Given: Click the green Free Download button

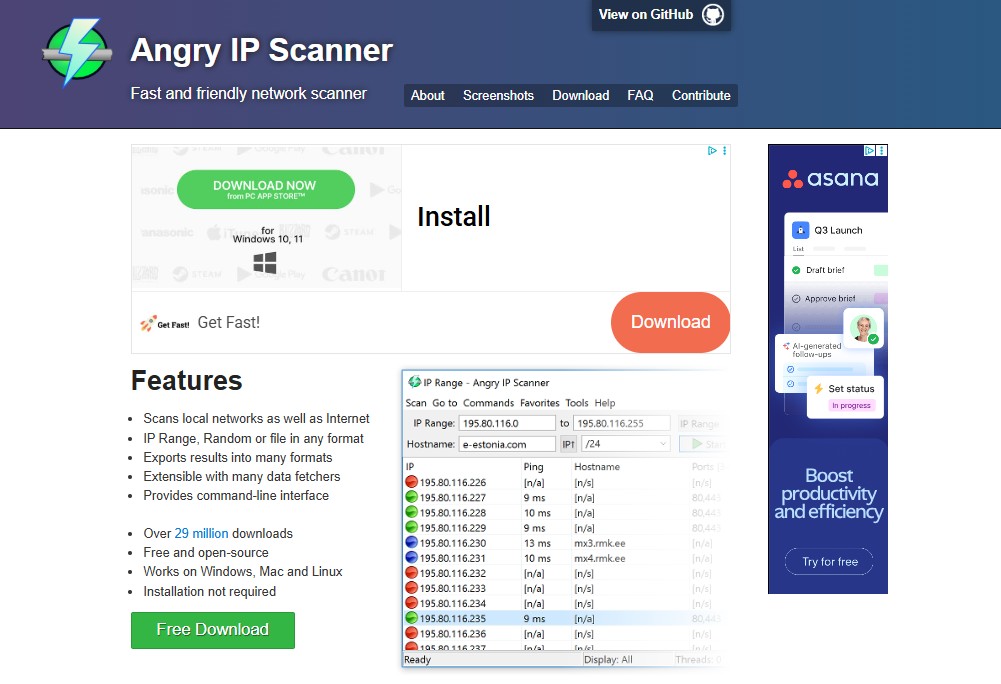Looking at the screenshot, I should [x=213, y=630].
